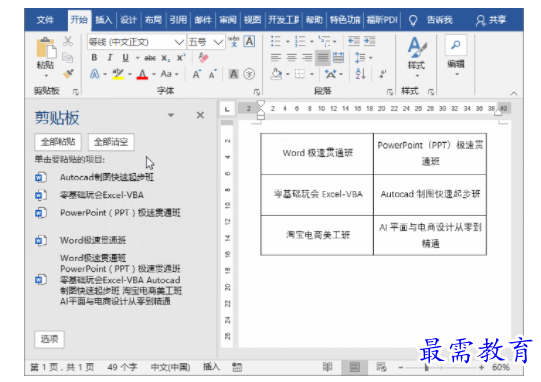
Task: Toggle character shading icon
Action: pyautogui.click(x=234, y=74)
